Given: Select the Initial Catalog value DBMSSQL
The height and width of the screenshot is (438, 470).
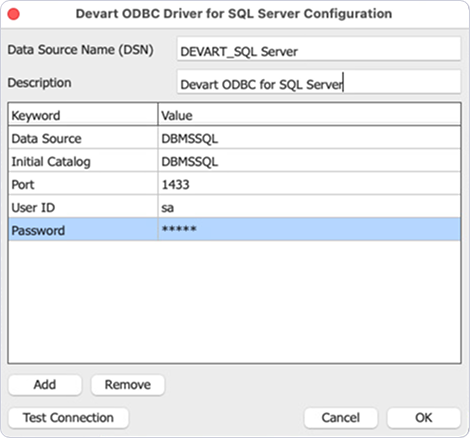Looking at the screenshot, I should (x=309, y=161).
